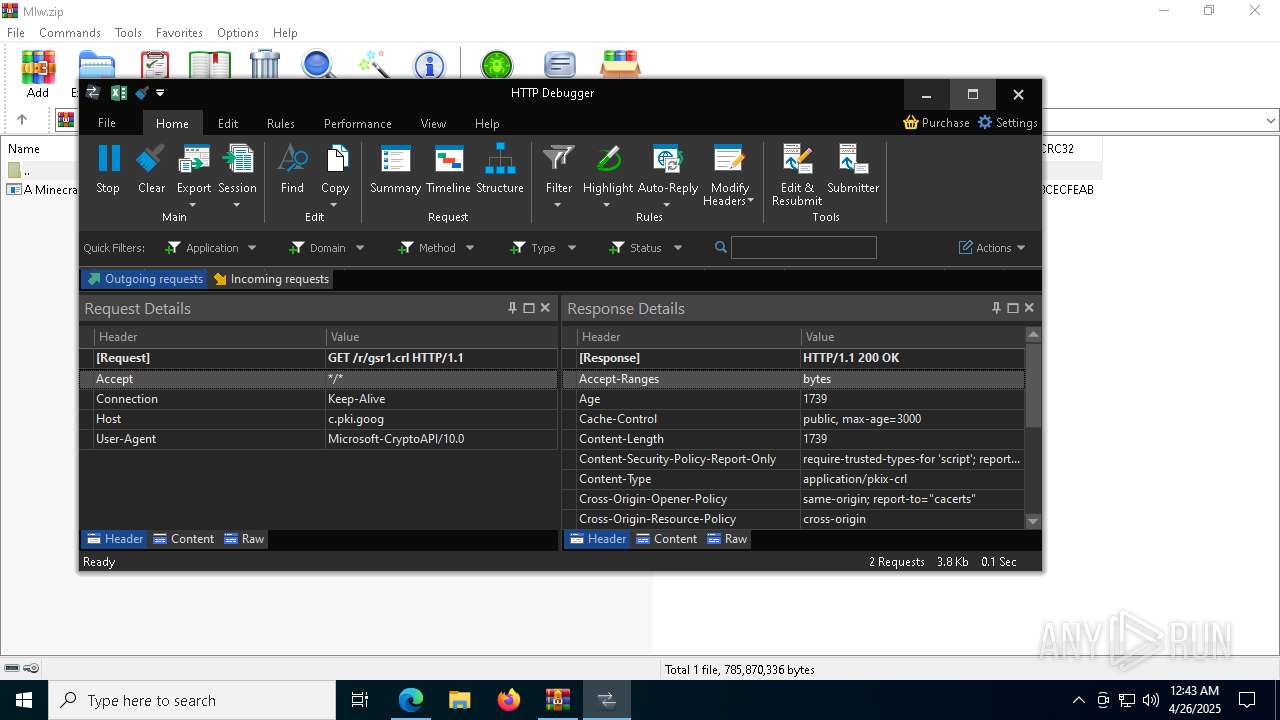Launch the Submitter tool
This screenshot has width=1280, height=720.
(853, 159)
